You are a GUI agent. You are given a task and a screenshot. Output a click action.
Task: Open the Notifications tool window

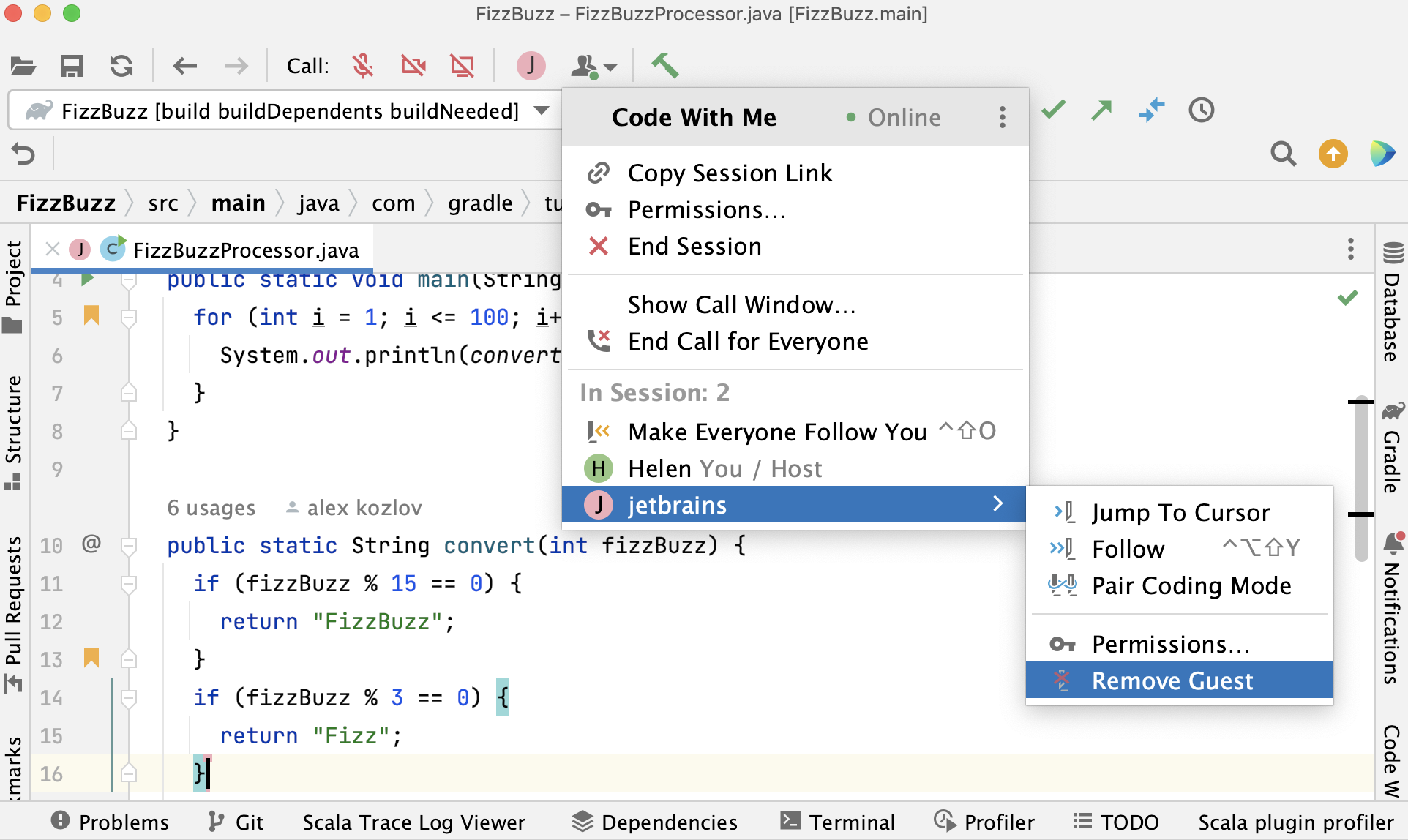(1392, 609)
